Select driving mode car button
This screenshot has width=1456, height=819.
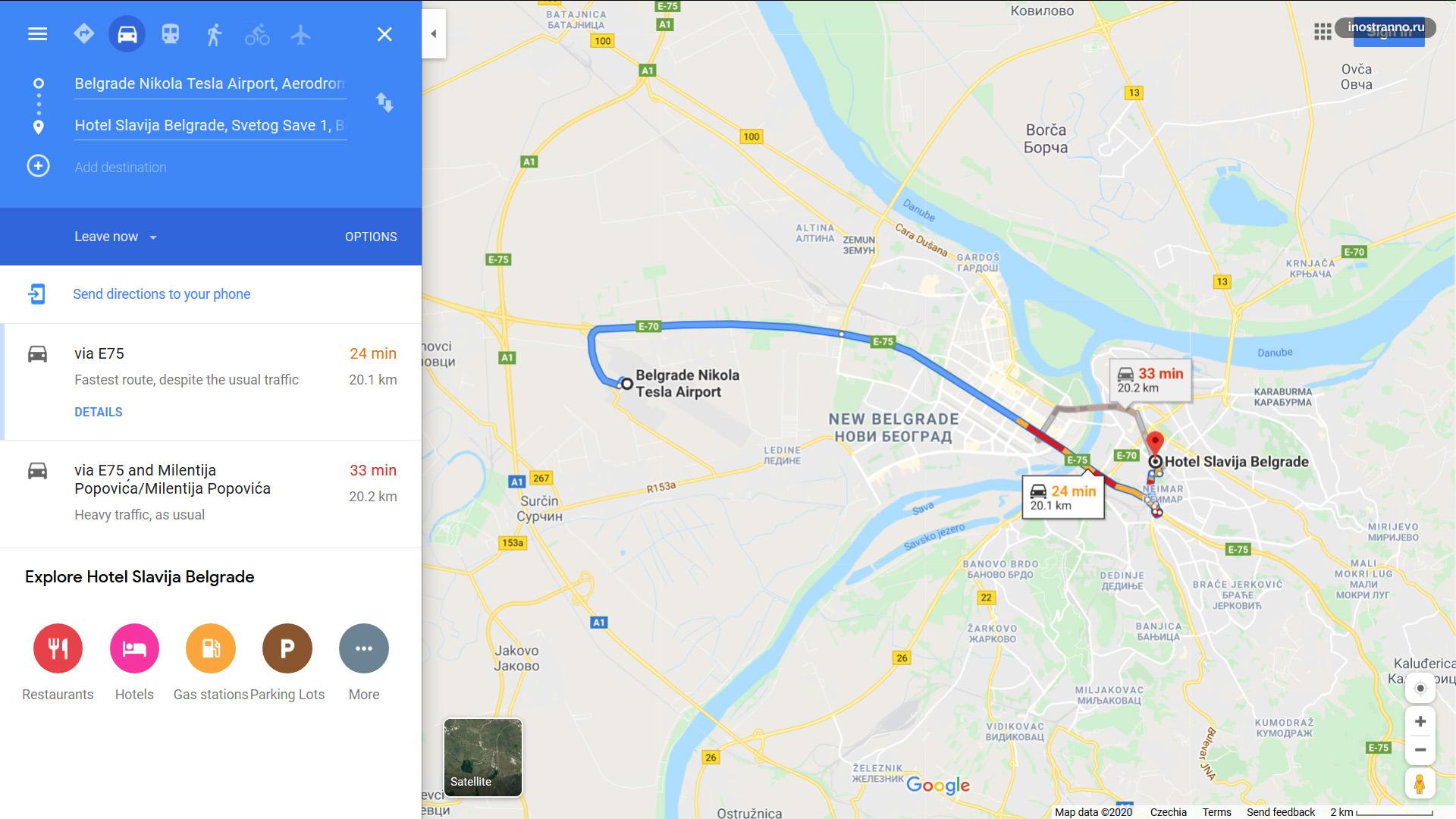click(x=127, y=34)
